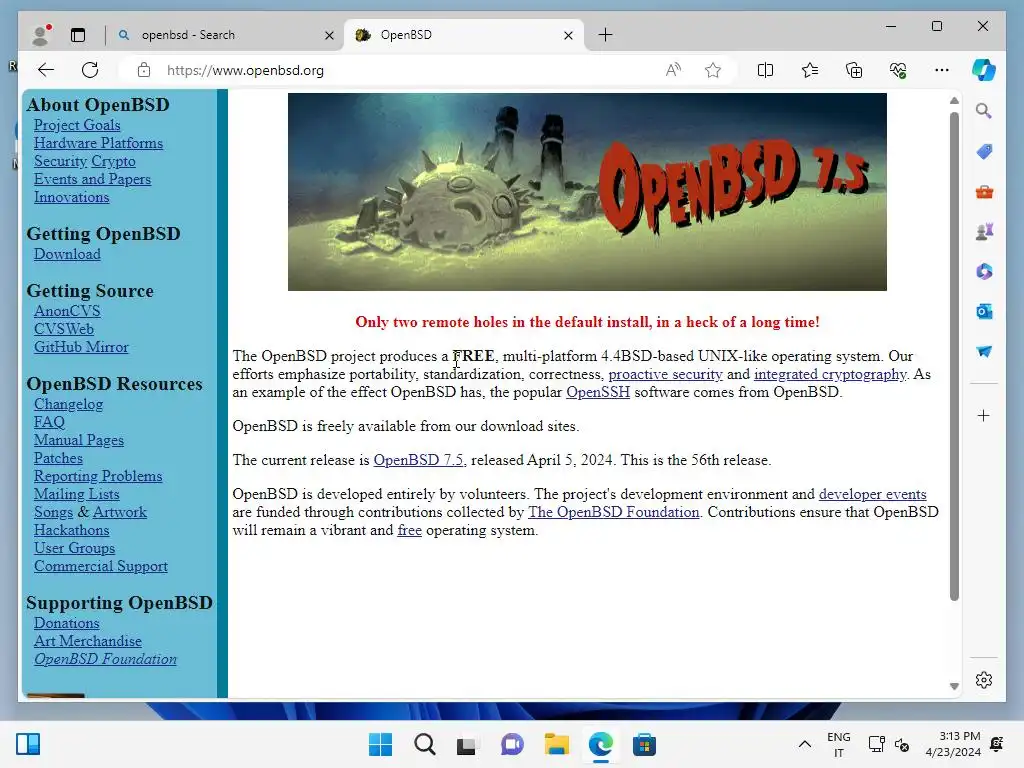1024x768 pixels.
Task: Click the OpenBSD 7.5 banner image
Action: pos(587,192)
